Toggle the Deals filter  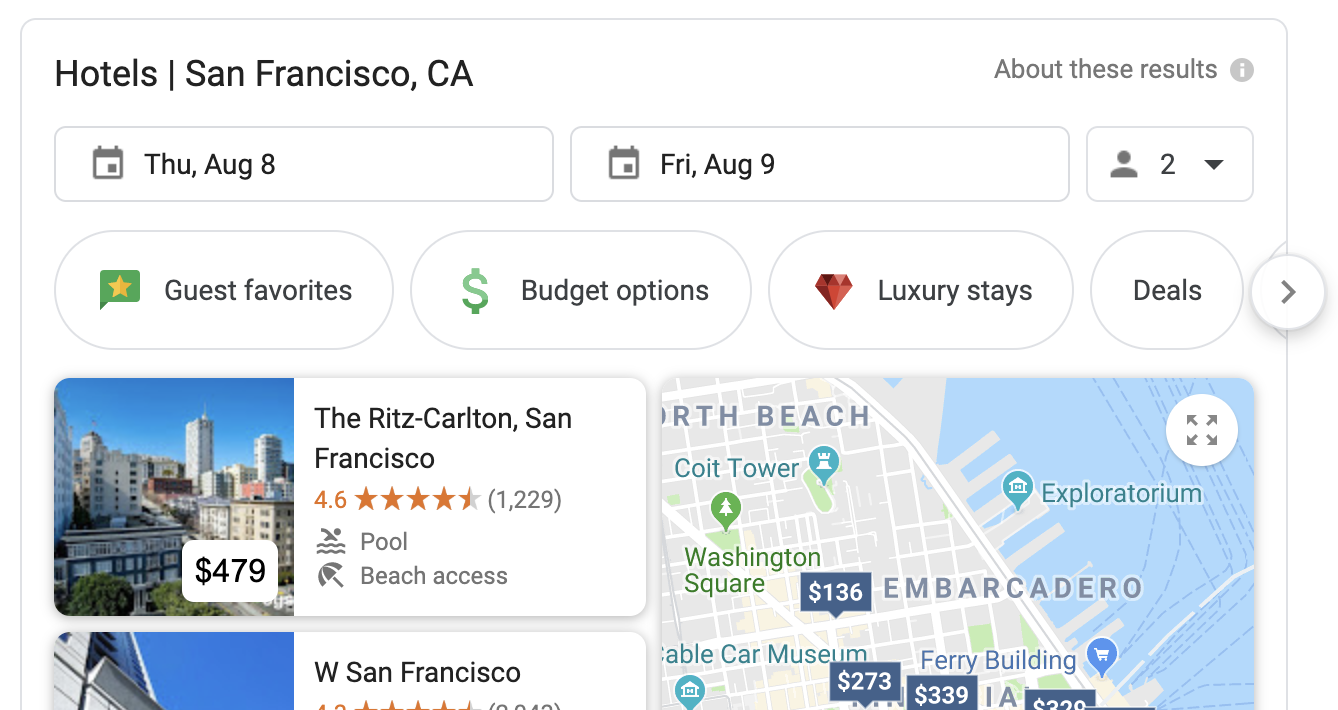(x=1166, y=290)
